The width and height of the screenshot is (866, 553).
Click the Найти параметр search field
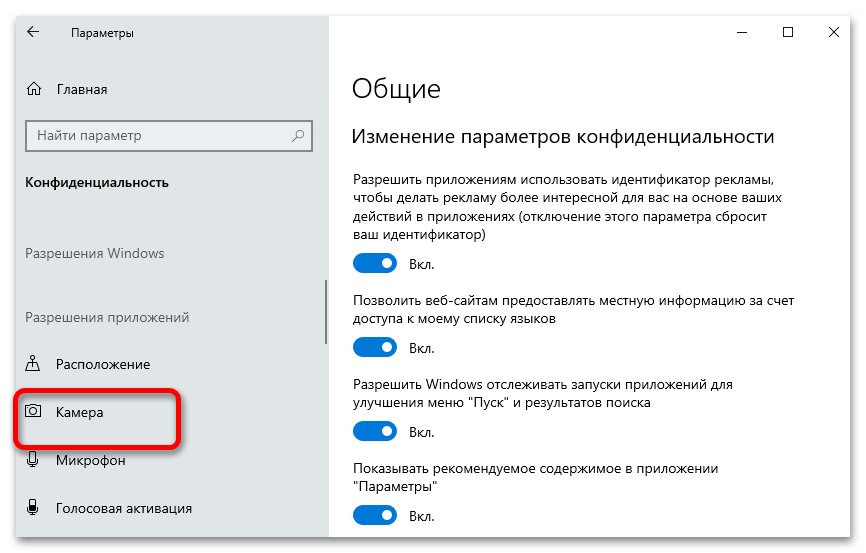click(x=169, y=136)
